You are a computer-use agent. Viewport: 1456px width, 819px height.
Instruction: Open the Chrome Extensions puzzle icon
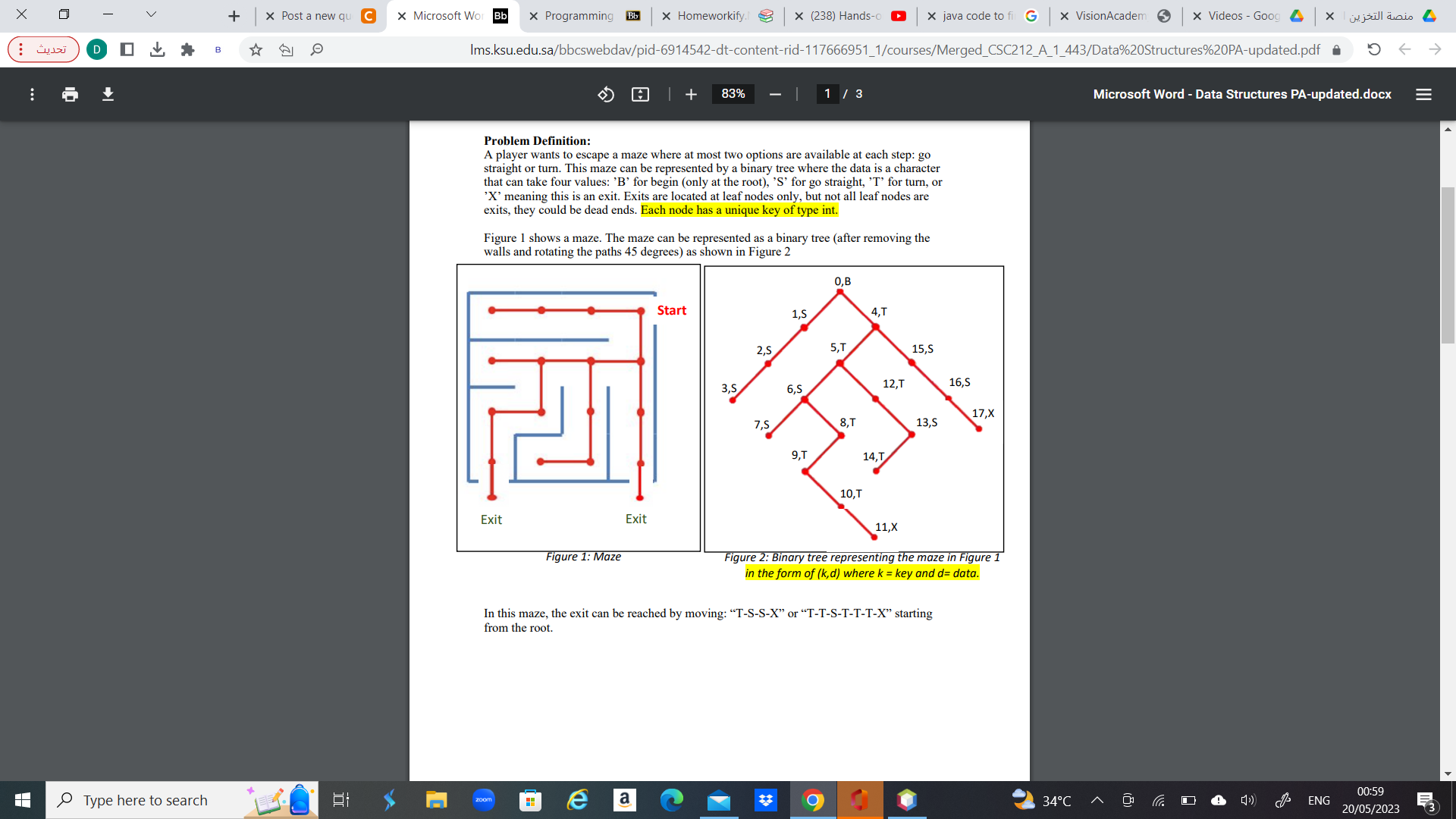pos(188,49)
